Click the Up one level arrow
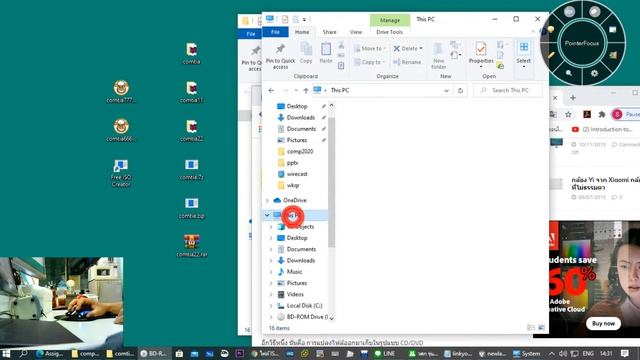 (x=306, y=90)
